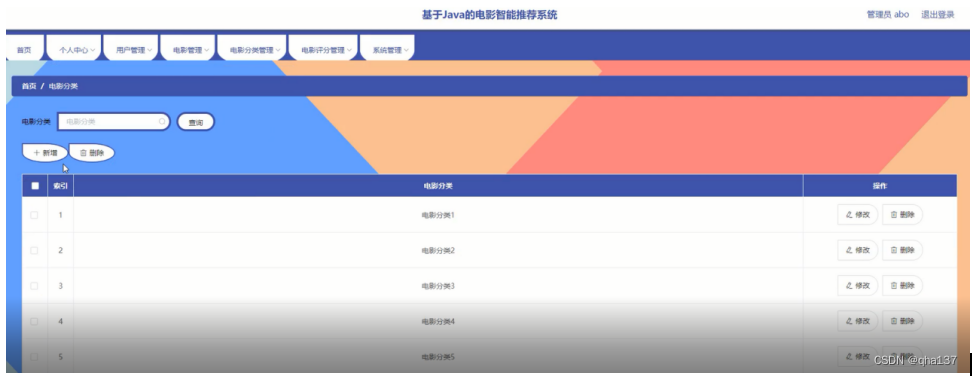Expand the chevron beside 用户管理
The image size is (973, 376).
click(149, 51)
